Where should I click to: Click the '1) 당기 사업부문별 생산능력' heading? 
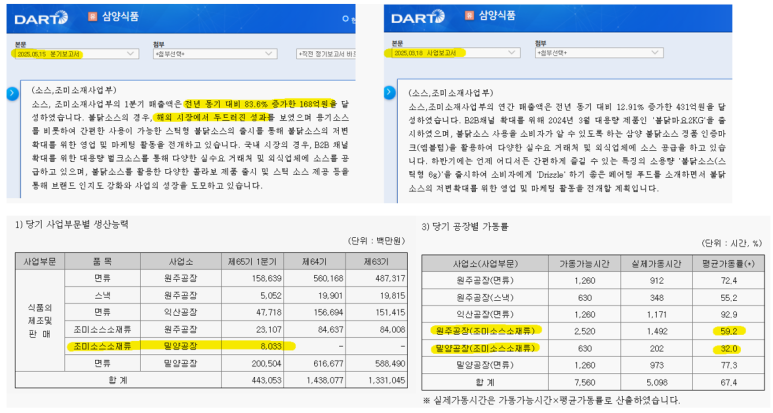point(71,224)
